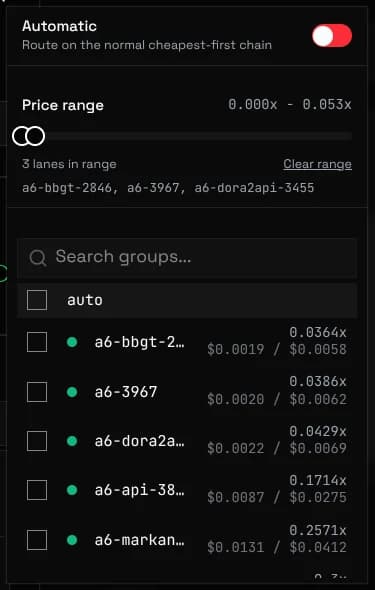
Task: Select the a6-markan… lane checkbox
Action: coord(37,540)
